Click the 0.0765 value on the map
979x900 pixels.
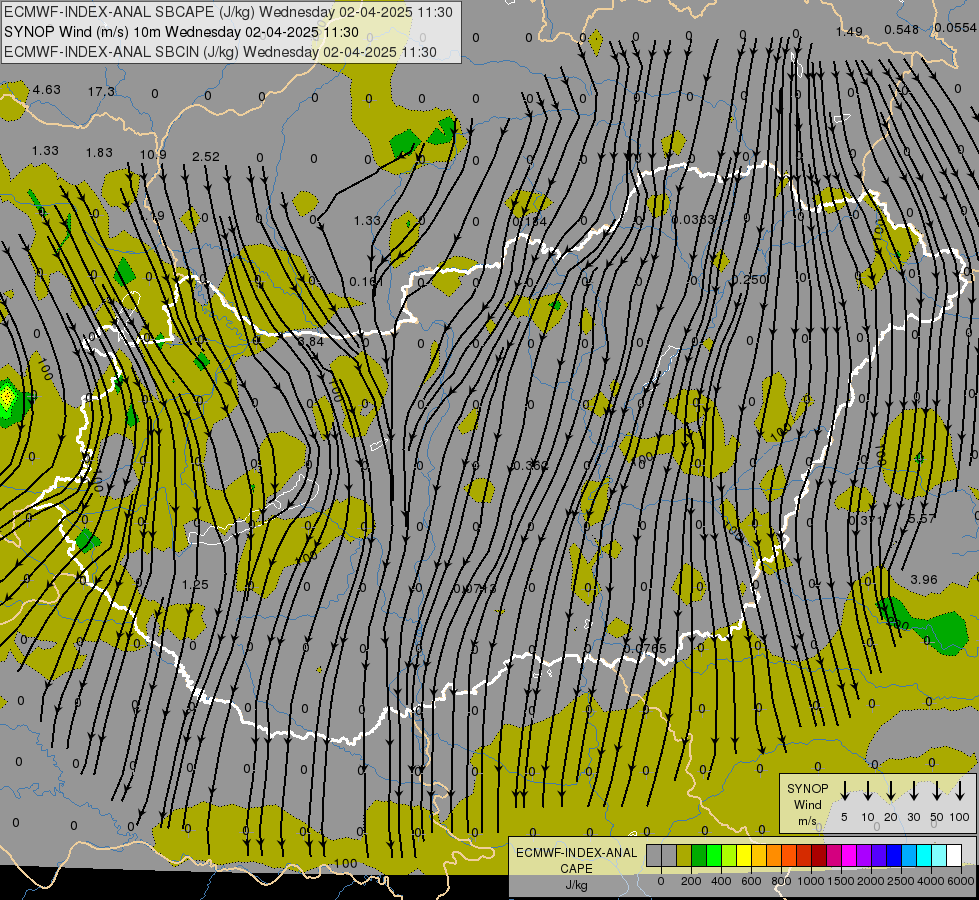pos(645,648)
